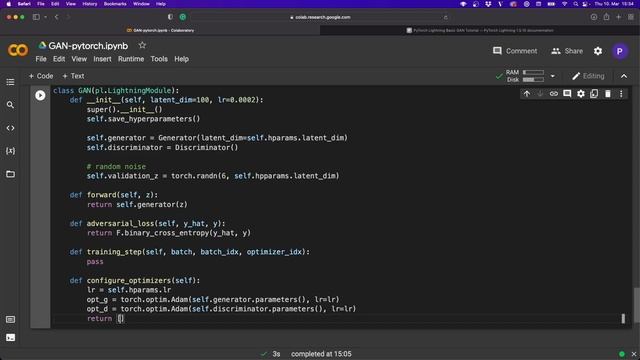Image resolution: width=640 pixels, height=360 pixels.
Task: Run the GAN class code cell
Action: [x=40, y=95]
